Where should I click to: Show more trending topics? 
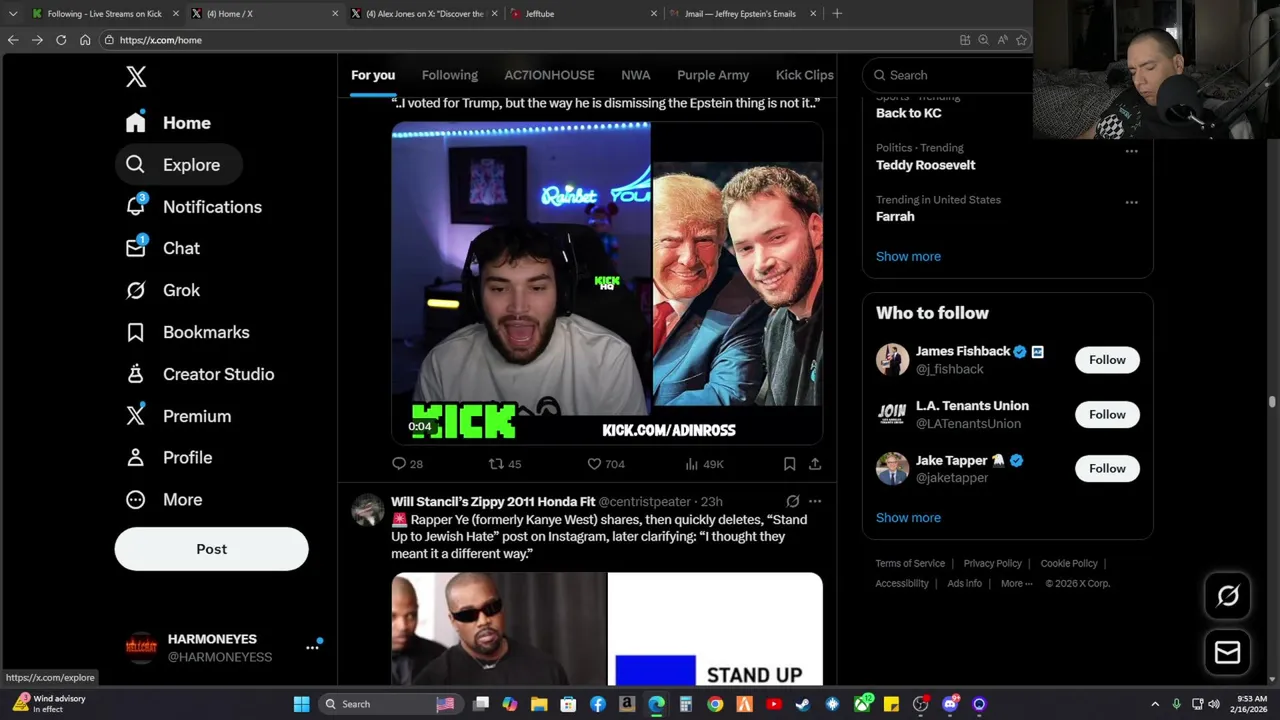tap(908, 256)
